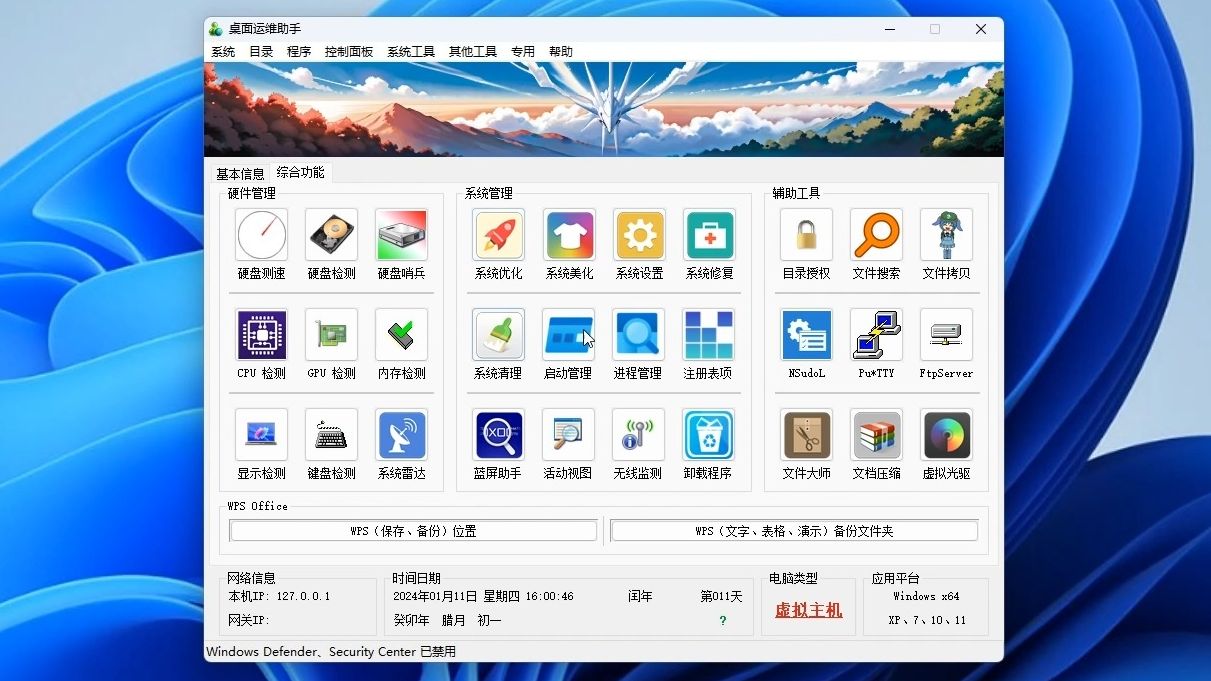
Task: Click the Windows x64 platform text
Action: click(926, 596)
